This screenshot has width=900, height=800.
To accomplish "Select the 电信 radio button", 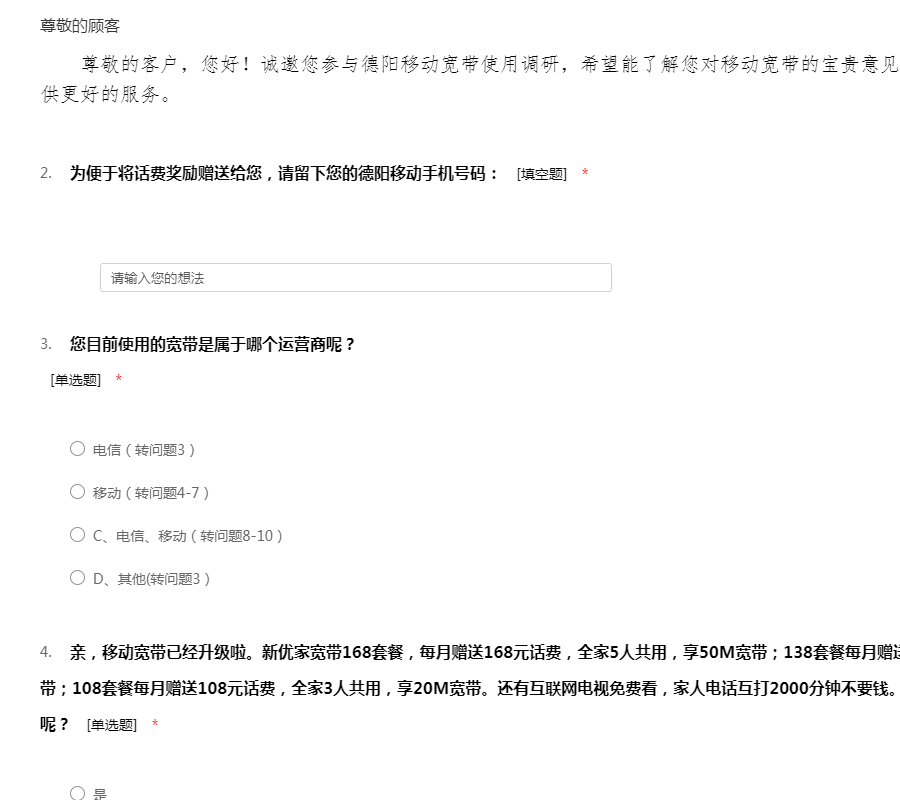I will (77, 449).
